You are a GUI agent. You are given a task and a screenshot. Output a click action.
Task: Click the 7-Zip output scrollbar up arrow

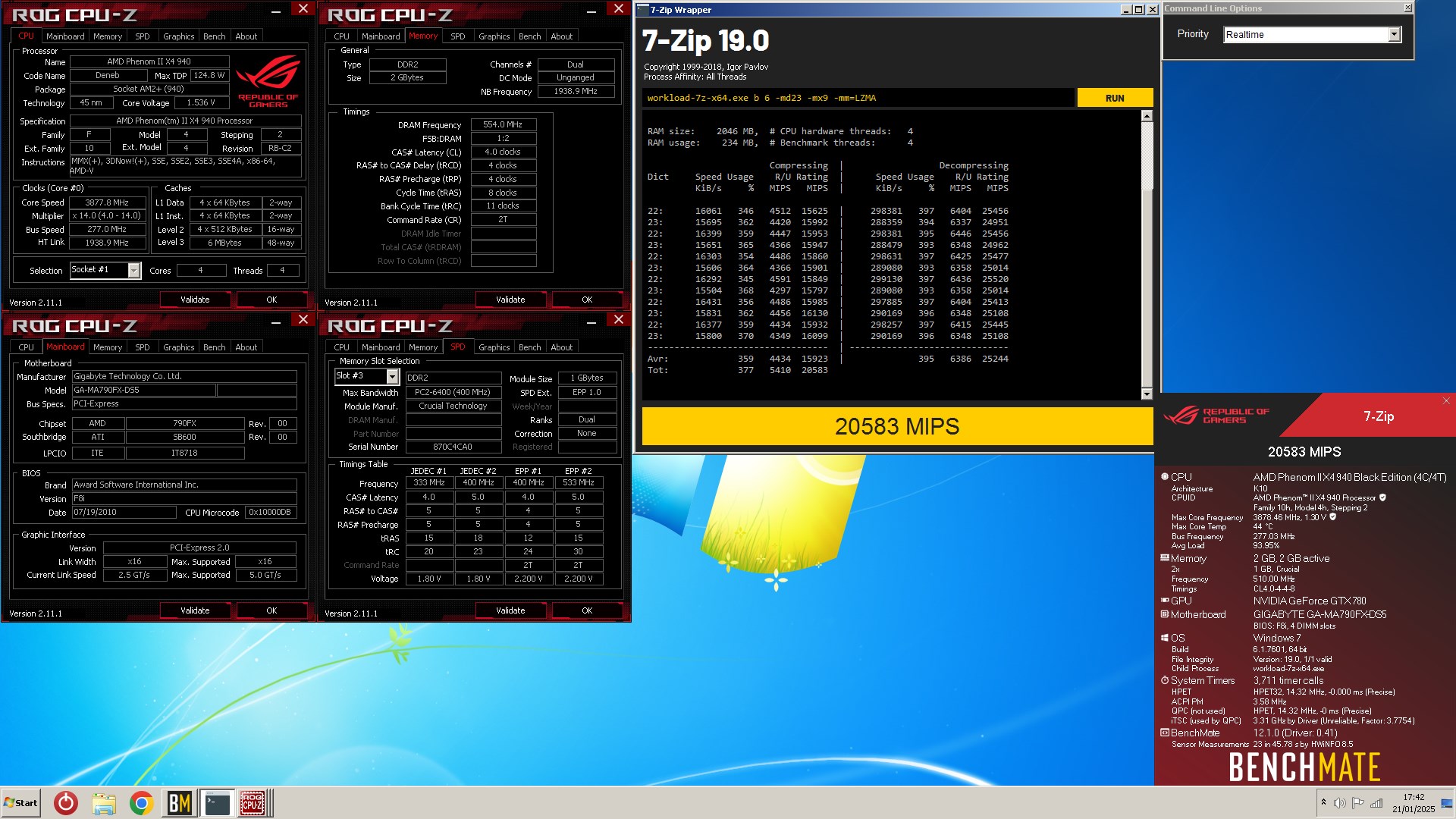(x=1147, y=116)
